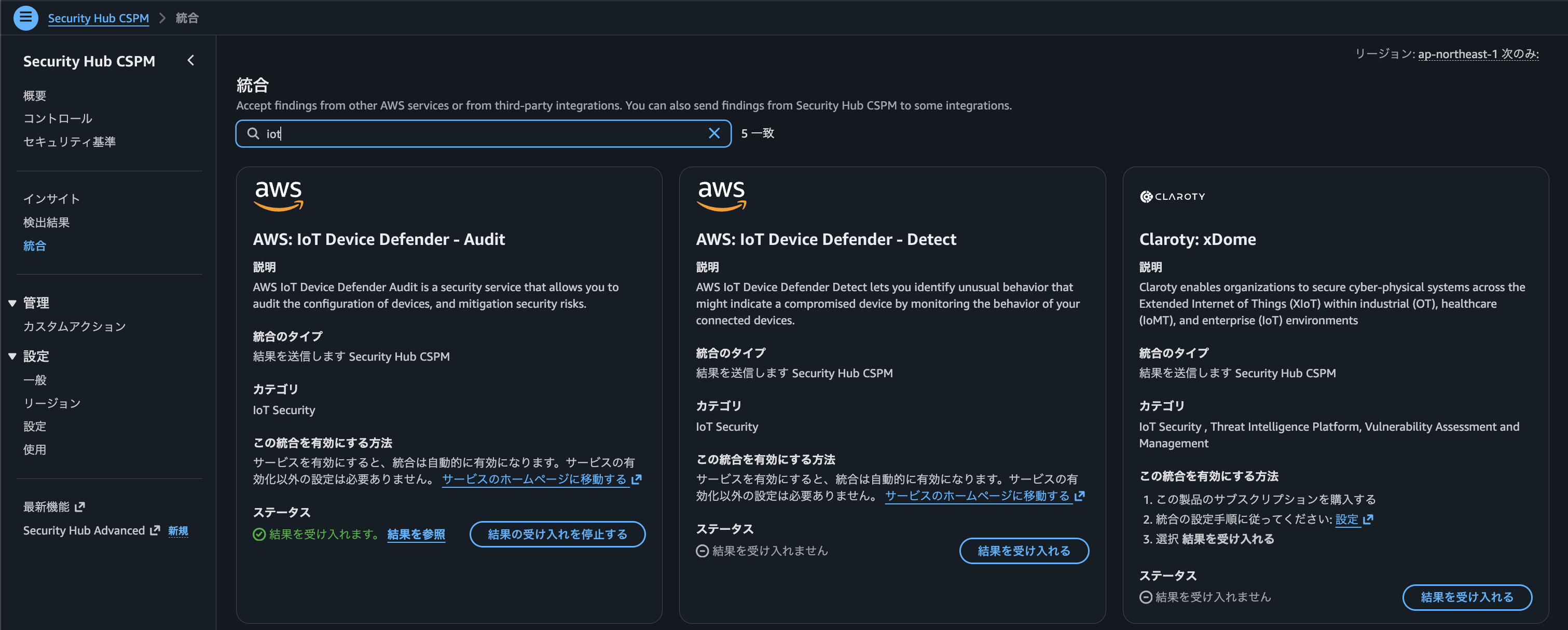
Task: Open Detect card service homepage link
Action: pos(978,496)
